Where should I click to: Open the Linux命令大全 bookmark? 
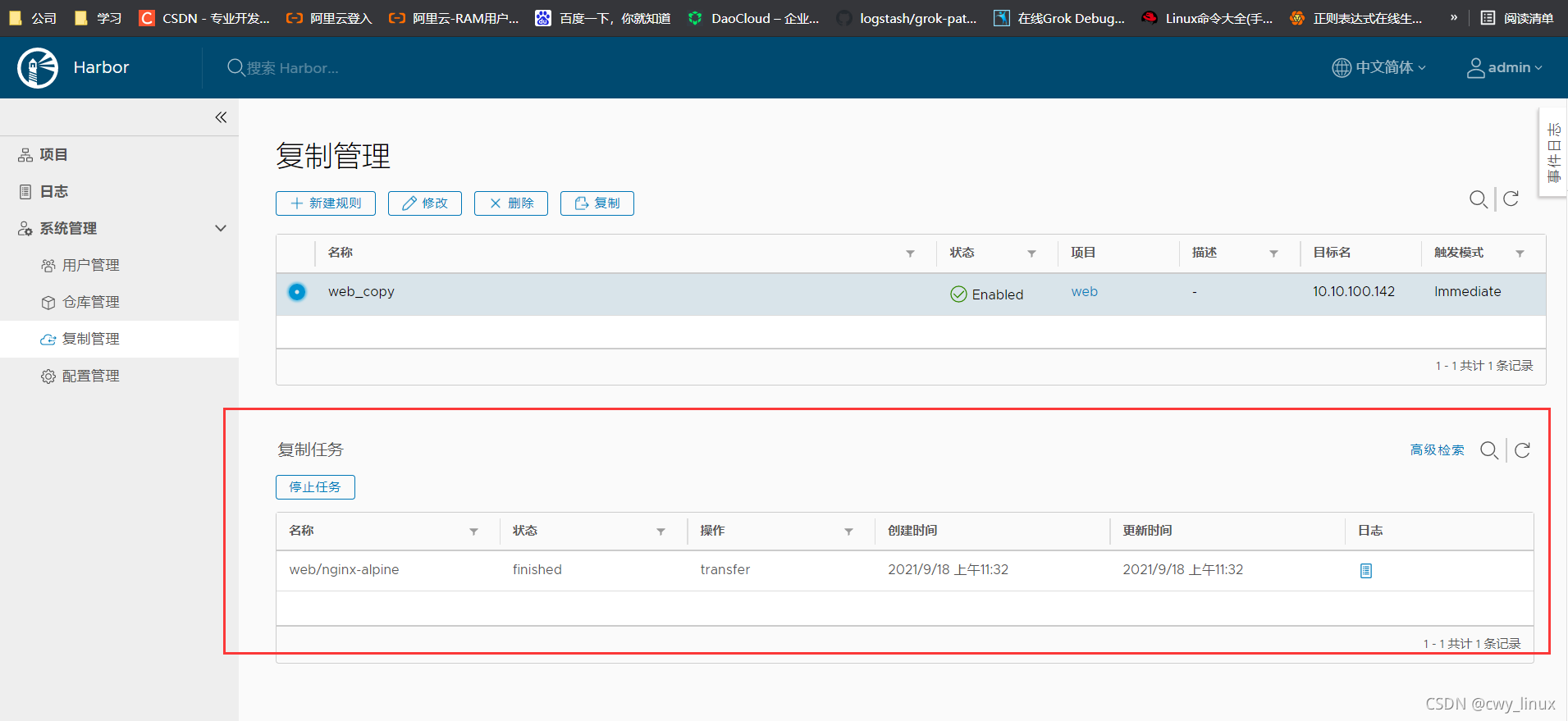click(1208, 18)
